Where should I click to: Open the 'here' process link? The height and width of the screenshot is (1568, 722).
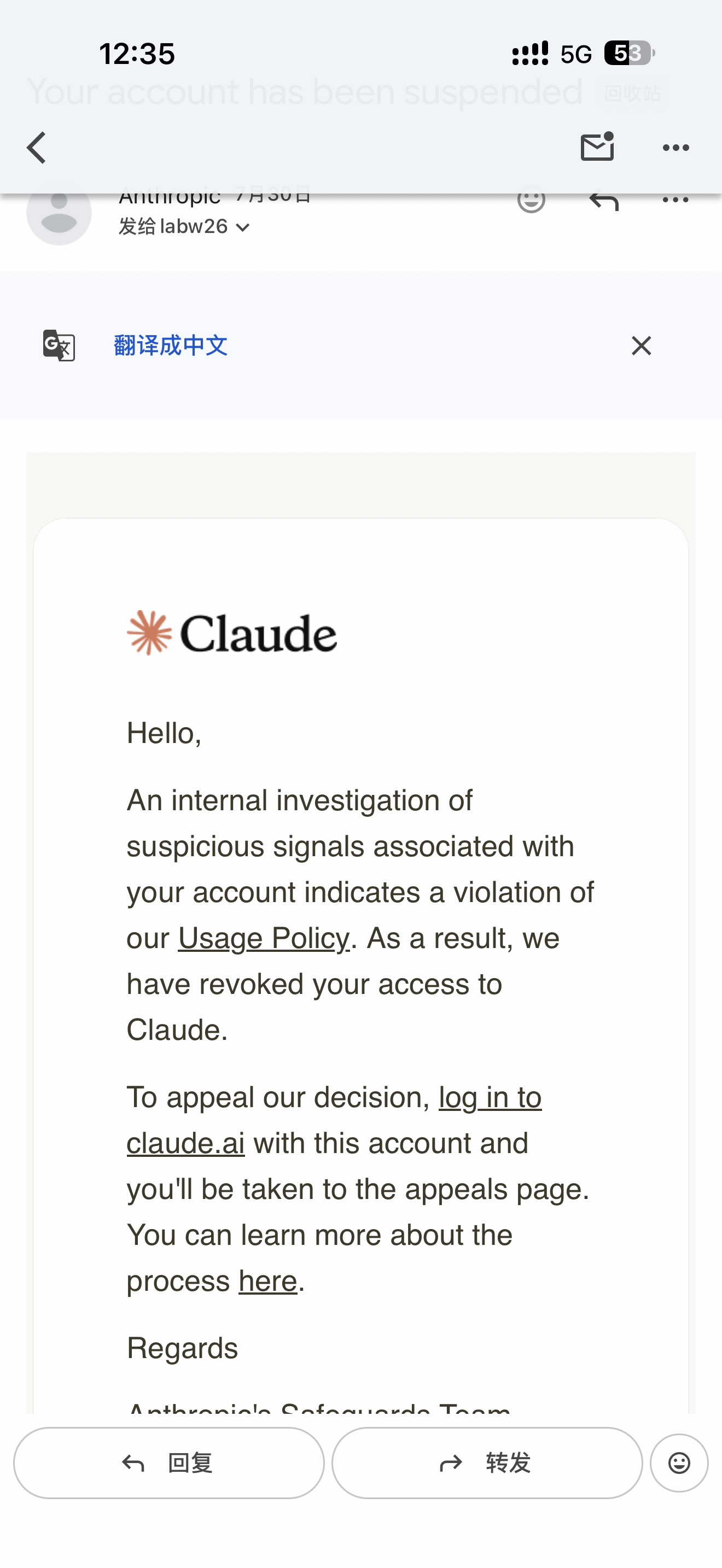[268, 1280]
